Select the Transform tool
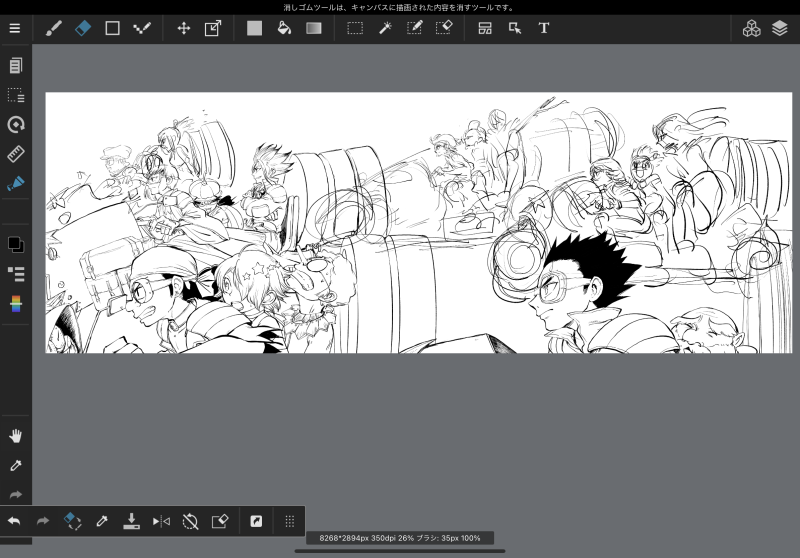This screenshot has height=558, width=800. coord(213,28)
